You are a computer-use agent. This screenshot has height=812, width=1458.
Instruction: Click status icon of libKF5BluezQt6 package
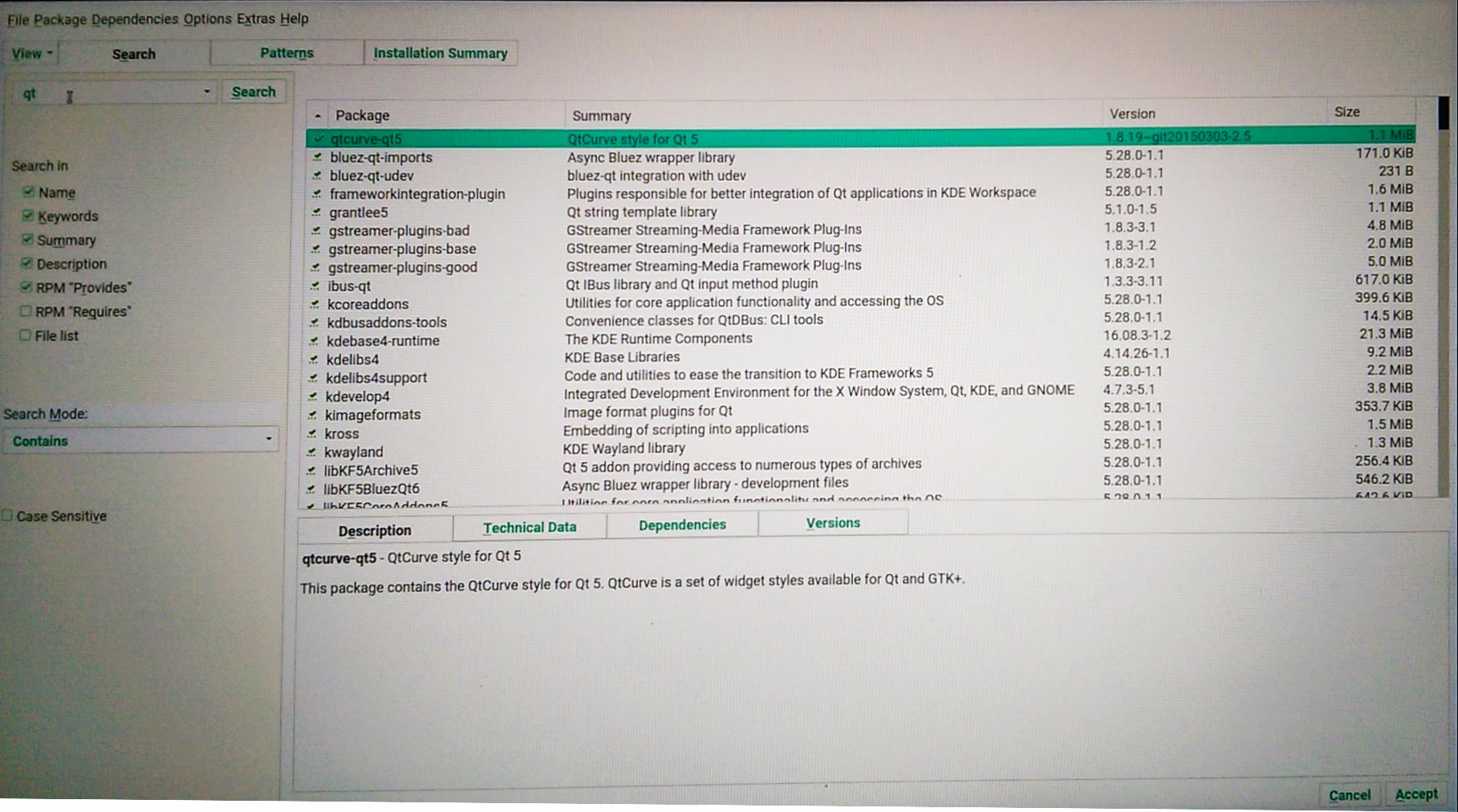point(311,489)
